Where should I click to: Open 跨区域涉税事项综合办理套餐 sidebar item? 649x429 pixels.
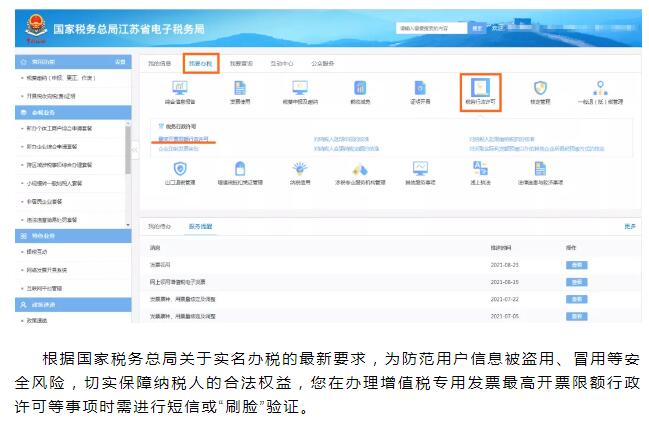59,165
